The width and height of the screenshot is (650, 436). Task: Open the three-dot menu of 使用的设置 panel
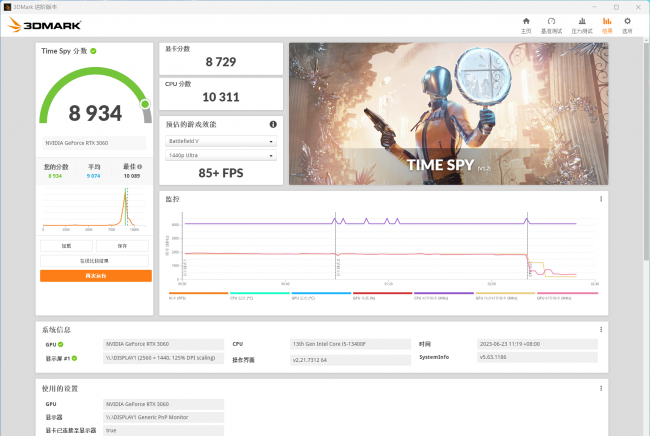coord(601,388)
